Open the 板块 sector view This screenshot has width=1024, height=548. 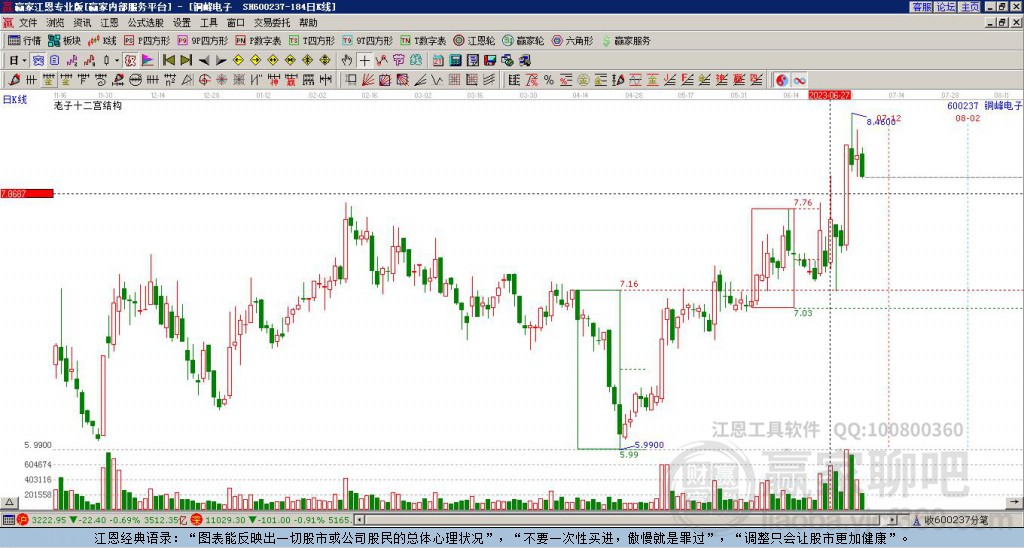coord(64,40)
